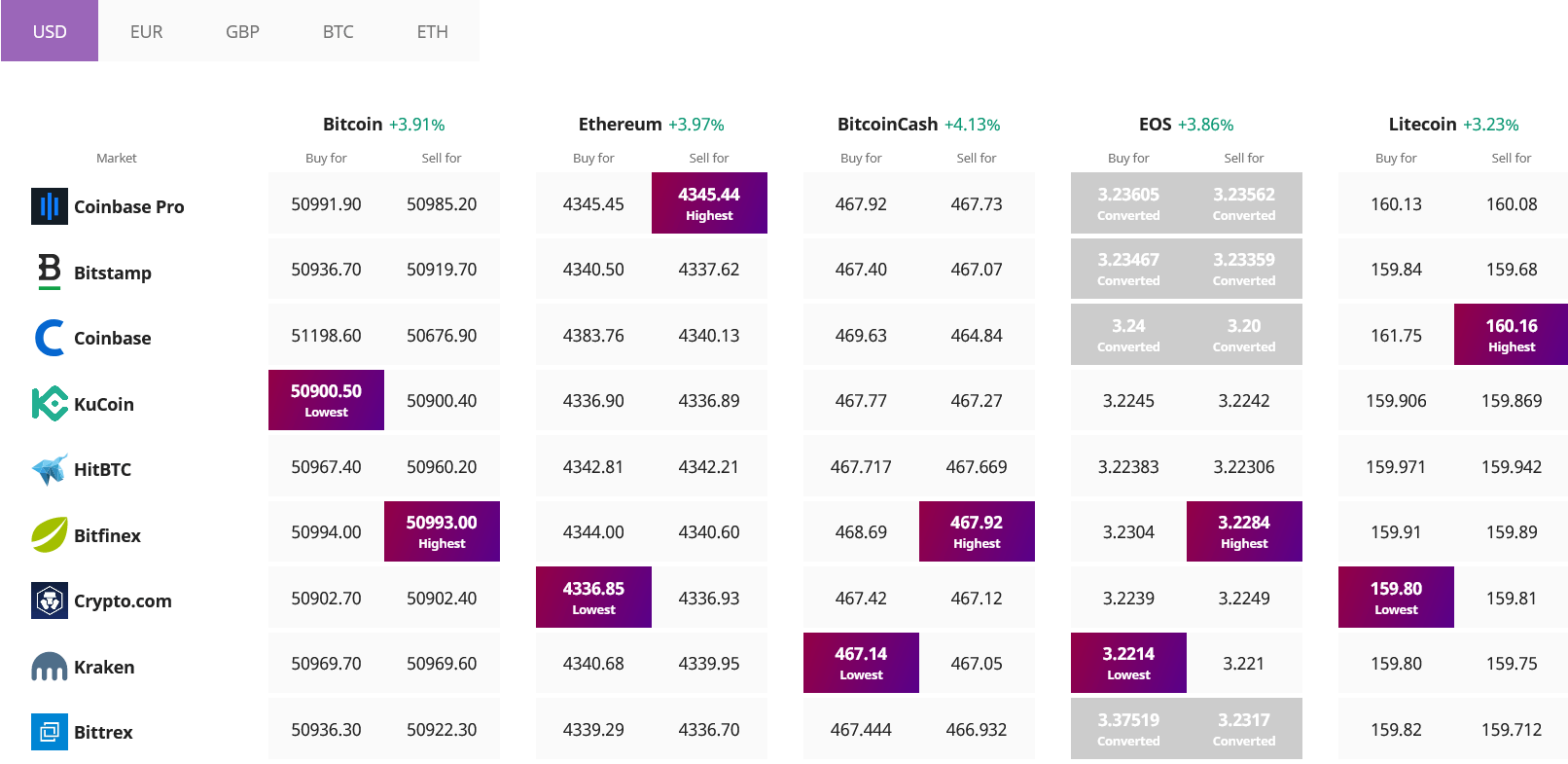This screenshot has width=1568, height=764.
Task: Click the lowest EOS buy price 3.2214
Action: (1128, 663)
